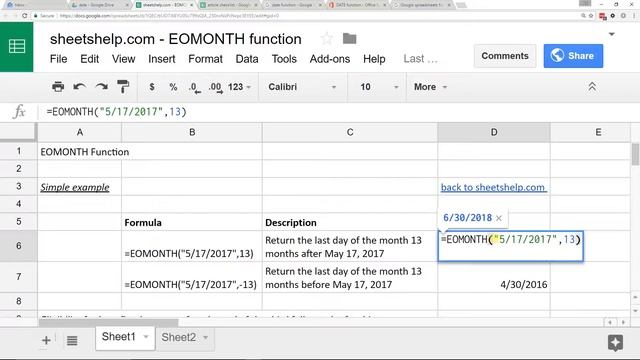Open the Explore button
Image resolution: width=640 pixels, height=360 pixels.
point(615,342)
